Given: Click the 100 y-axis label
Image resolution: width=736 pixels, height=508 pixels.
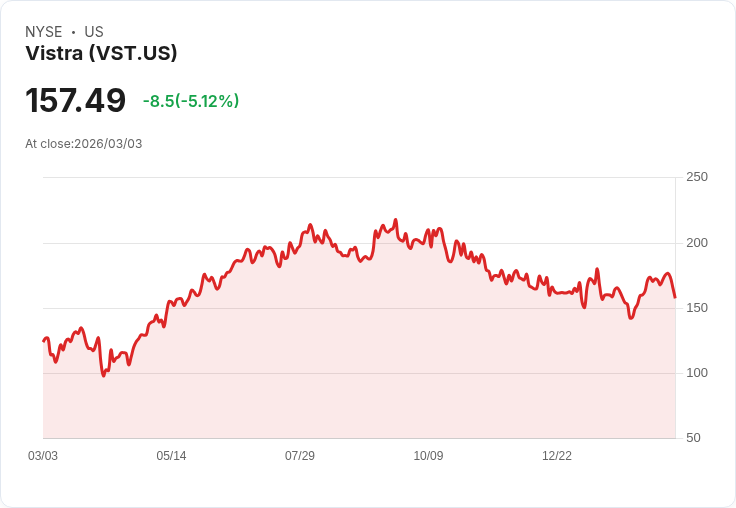Looking at the screenshot, I should 696,373.
